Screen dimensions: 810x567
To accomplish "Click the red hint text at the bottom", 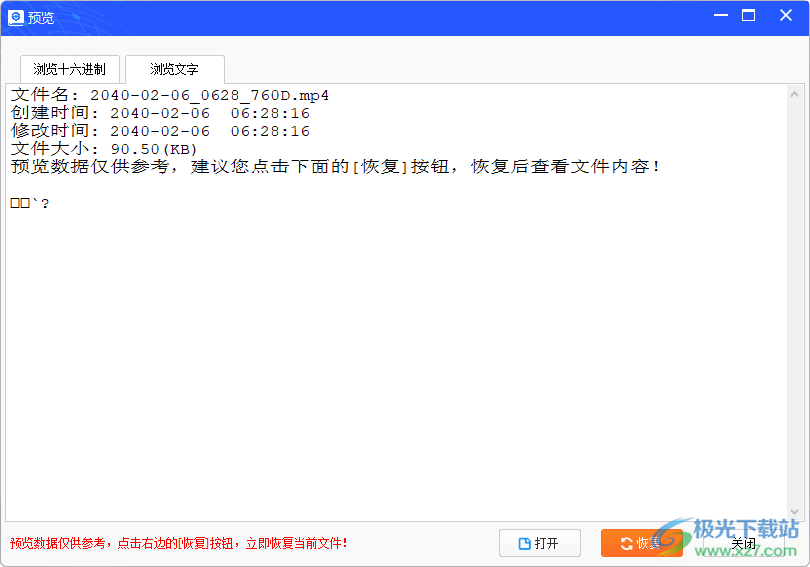I will coord(179,543).
